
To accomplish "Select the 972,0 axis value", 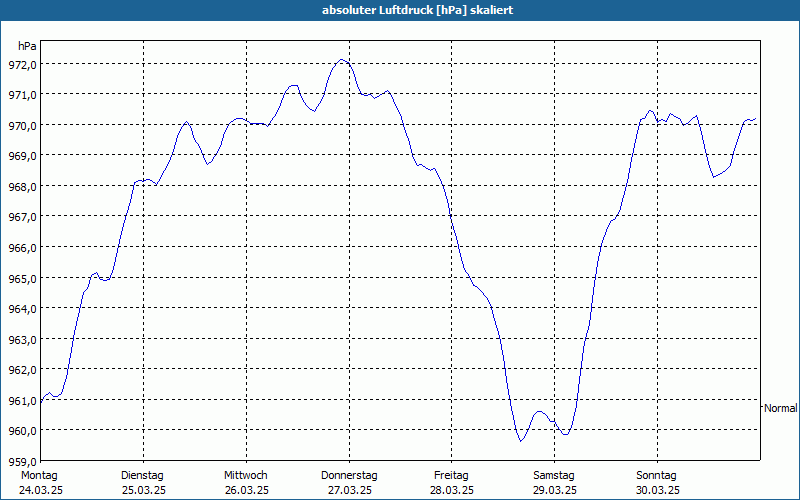I will [23, 64].
